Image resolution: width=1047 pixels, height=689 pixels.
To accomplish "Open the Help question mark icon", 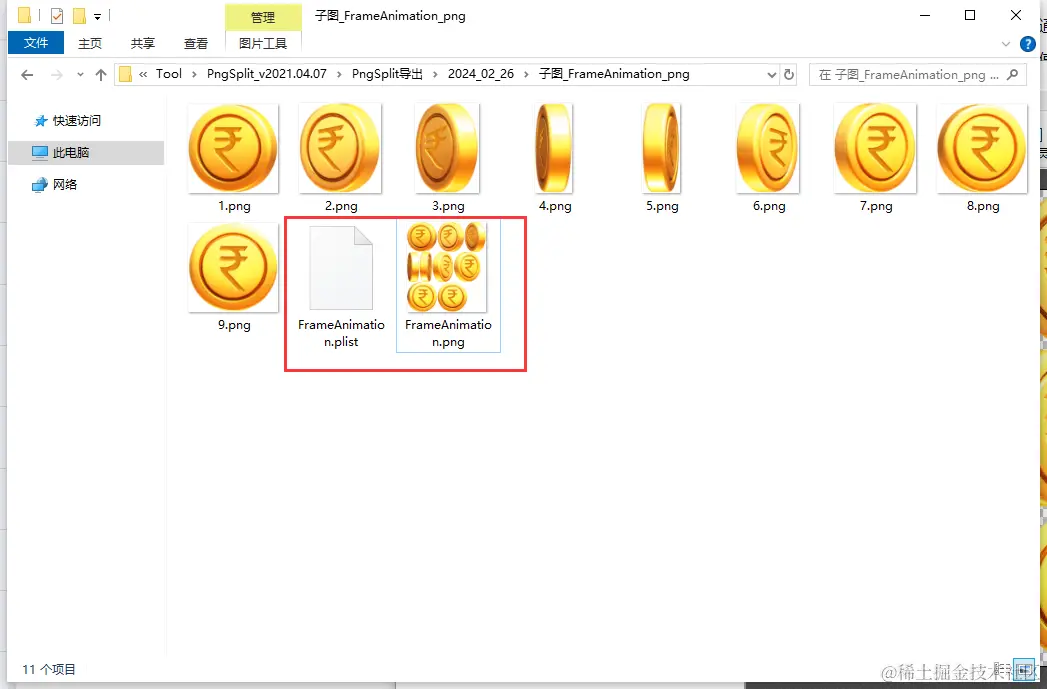I will (1028, 44).
